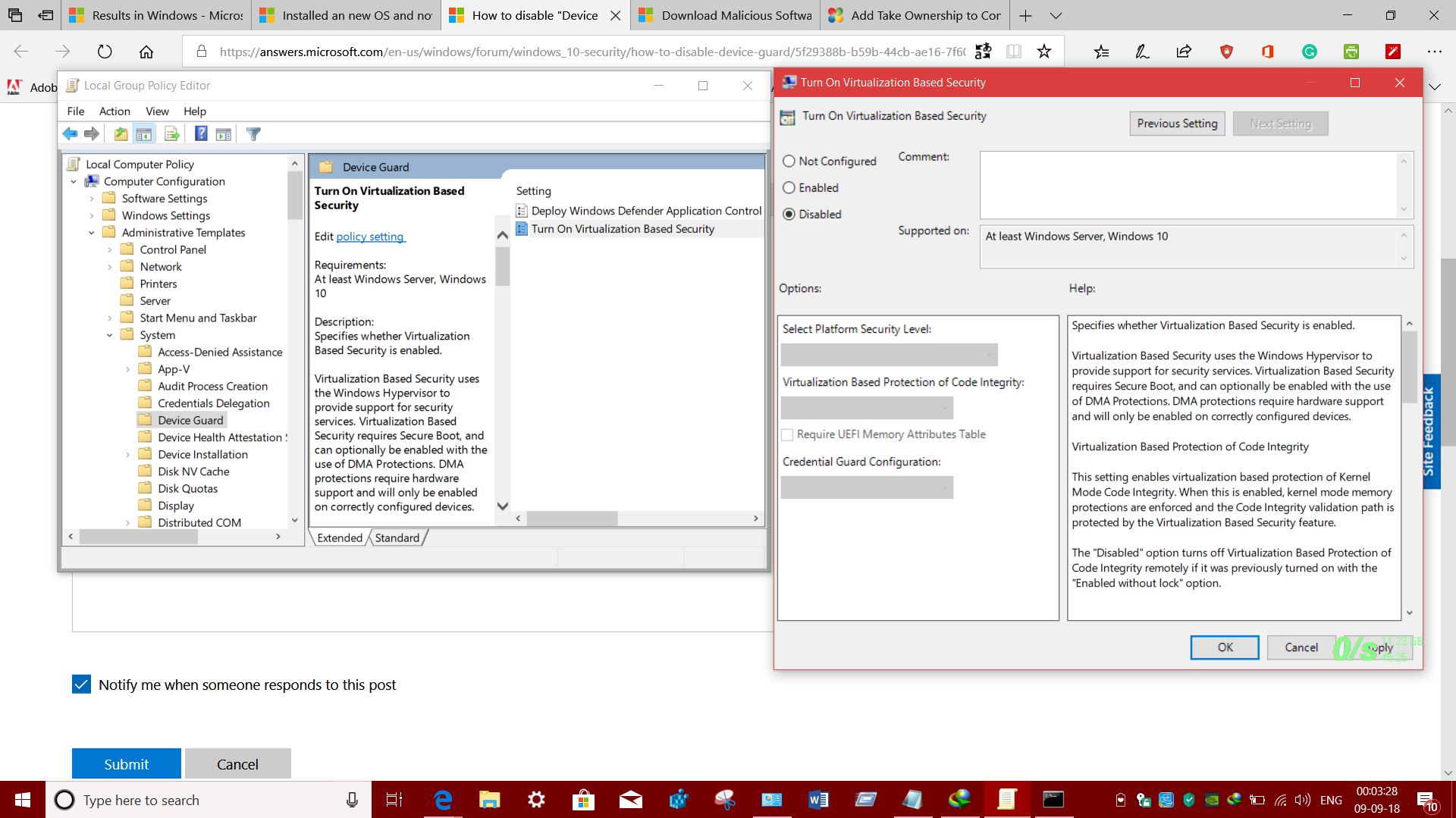
Task: Open the Action menu
Action: point(115,111)
